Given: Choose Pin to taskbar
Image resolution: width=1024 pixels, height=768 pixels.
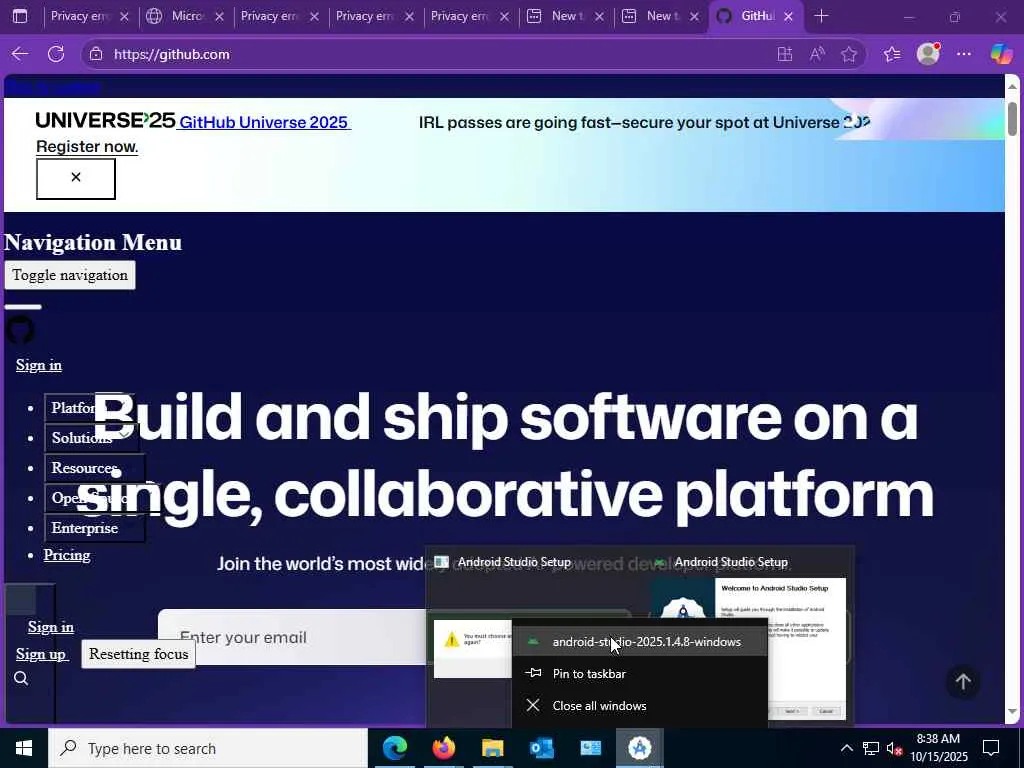Looking at the screenshot, I should pos(640,674).
